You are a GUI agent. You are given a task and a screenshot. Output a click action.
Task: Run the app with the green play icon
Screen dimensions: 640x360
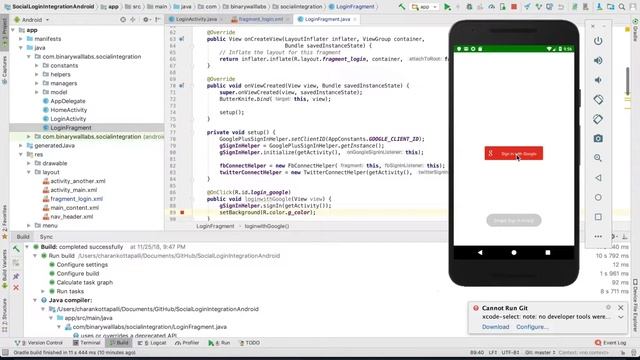[x=448, y=7]
